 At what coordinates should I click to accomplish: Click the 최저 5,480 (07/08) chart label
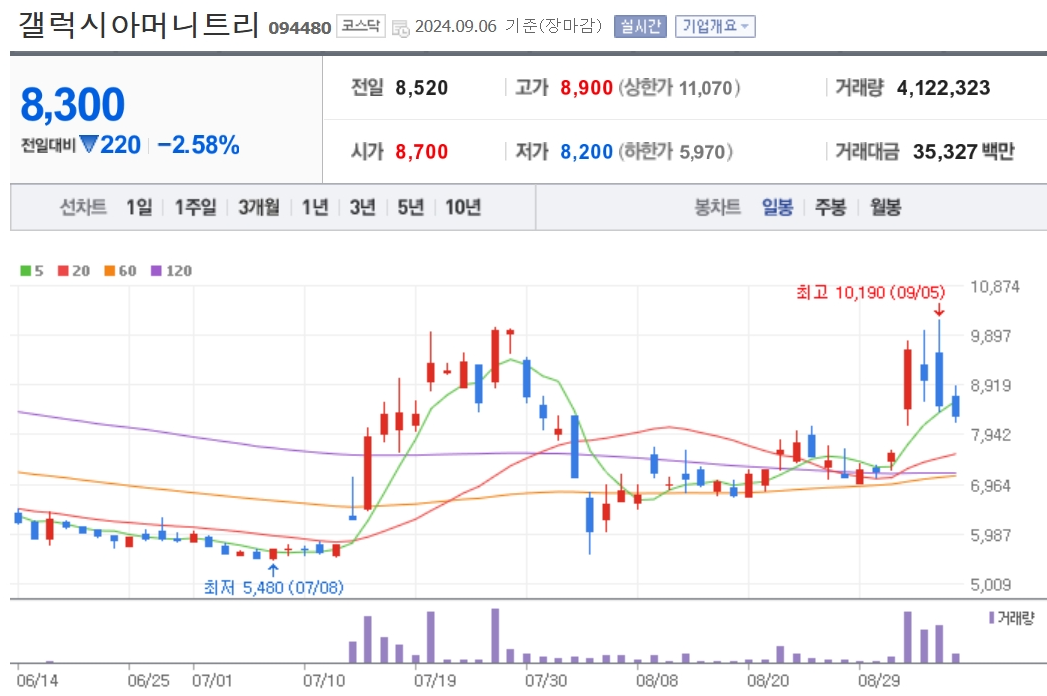[273, 587]
